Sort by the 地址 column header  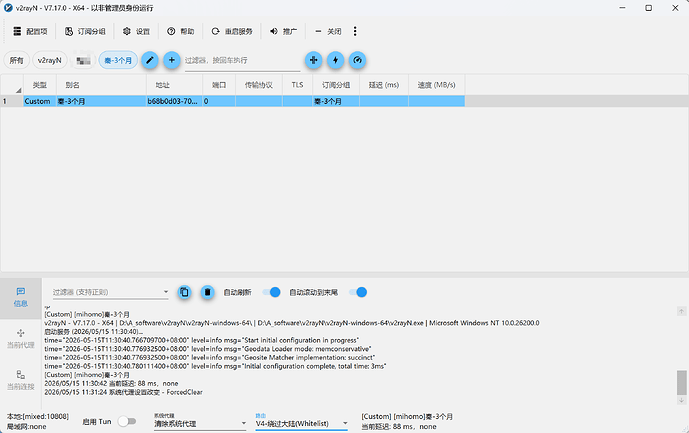[174, 85]
